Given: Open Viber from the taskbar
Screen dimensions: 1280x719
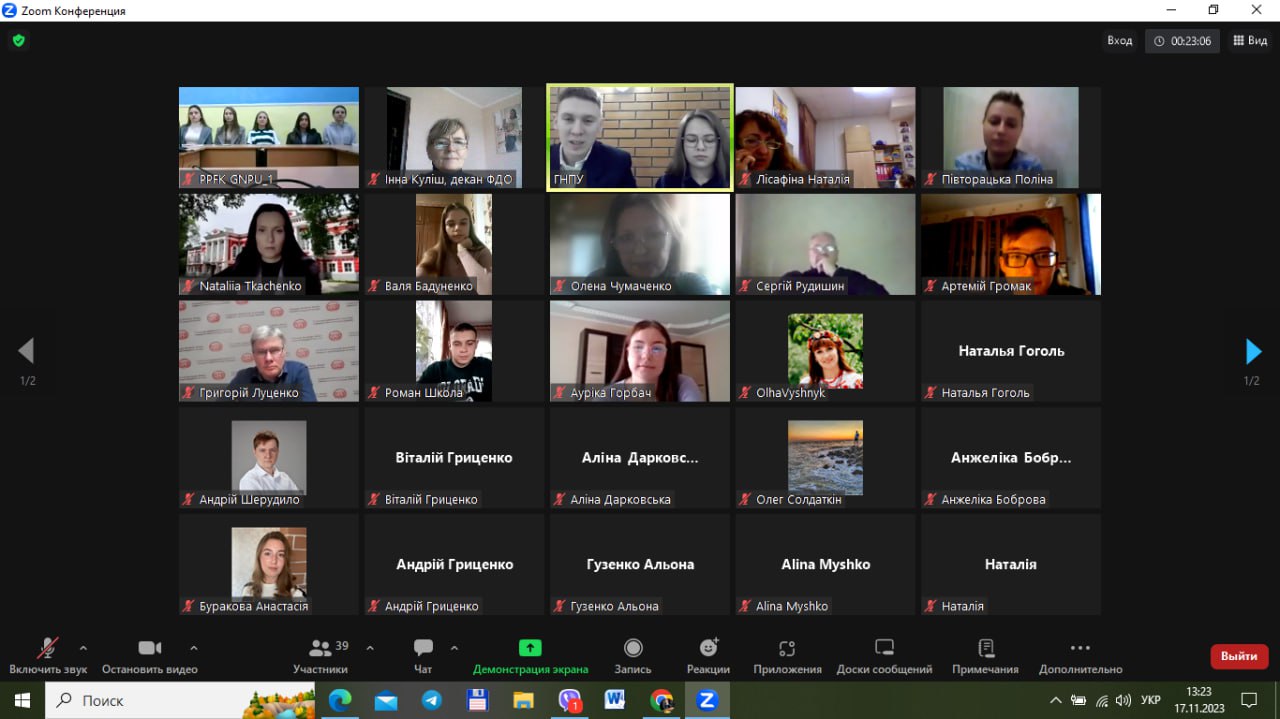Looking at the screenshot, I should pos(570,701).
